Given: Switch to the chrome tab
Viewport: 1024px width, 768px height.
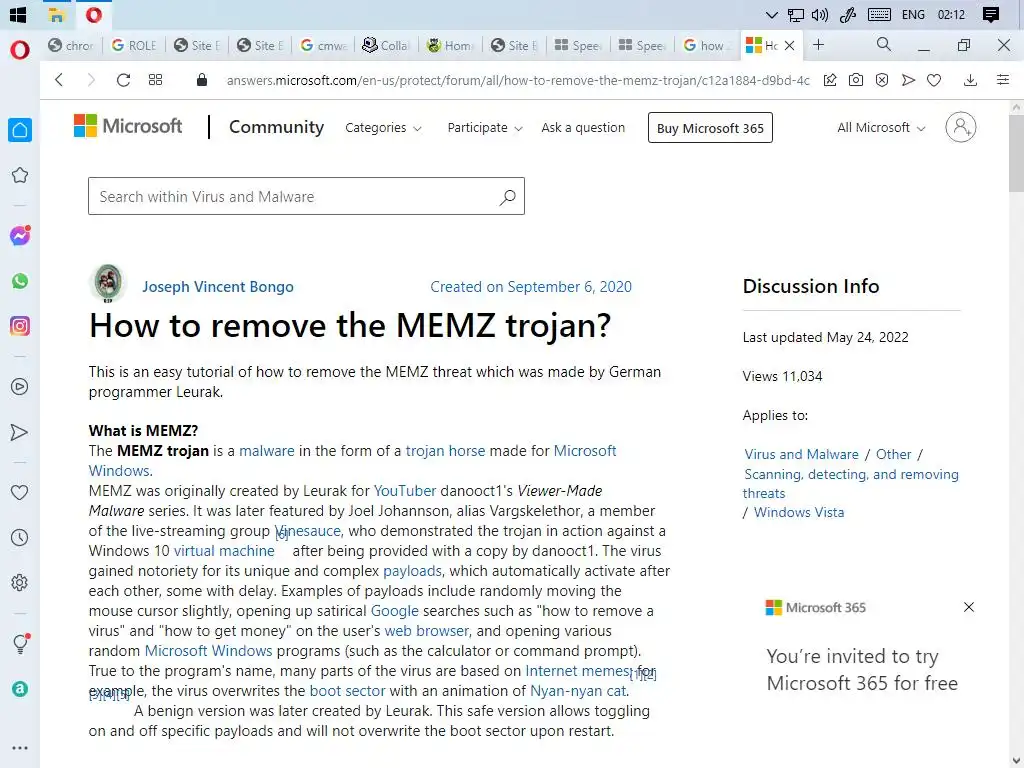Looking at the screenshot, I should (x=71, y=45).
